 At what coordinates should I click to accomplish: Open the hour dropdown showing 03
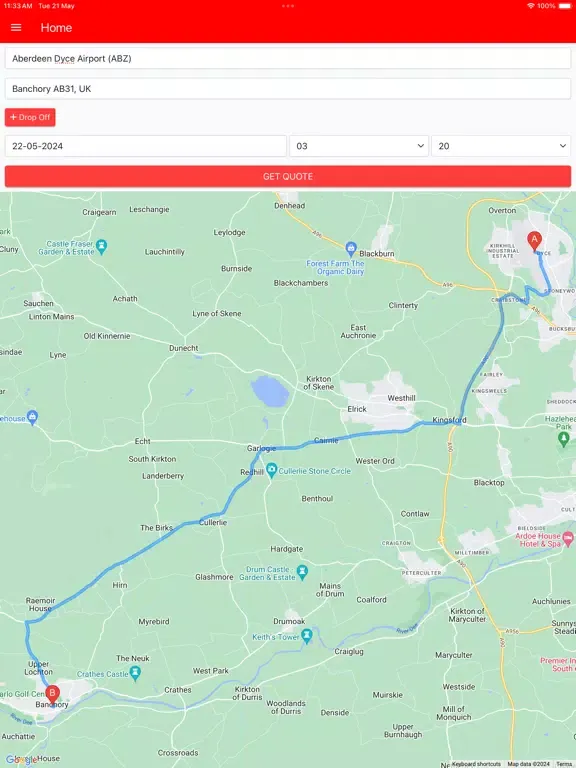359,146
